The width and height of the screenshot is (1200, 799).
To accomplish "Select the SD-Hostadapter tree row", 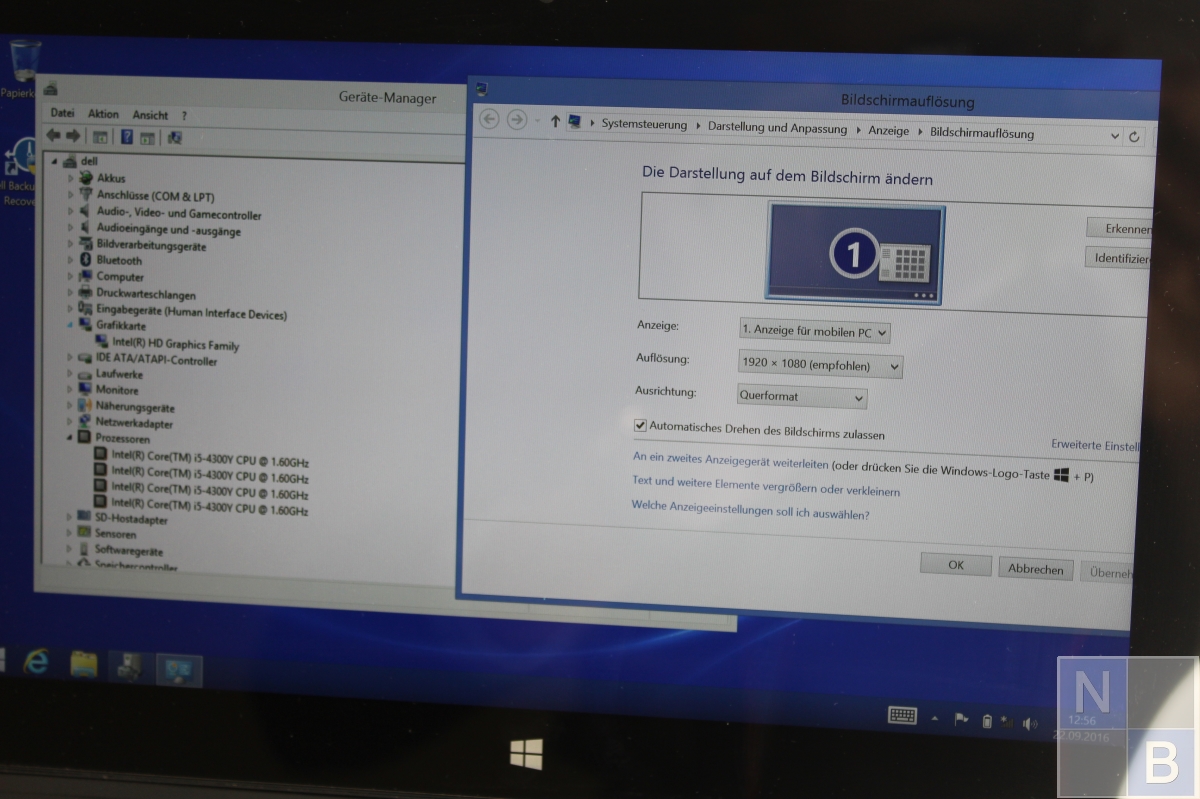I will (122, 519).
